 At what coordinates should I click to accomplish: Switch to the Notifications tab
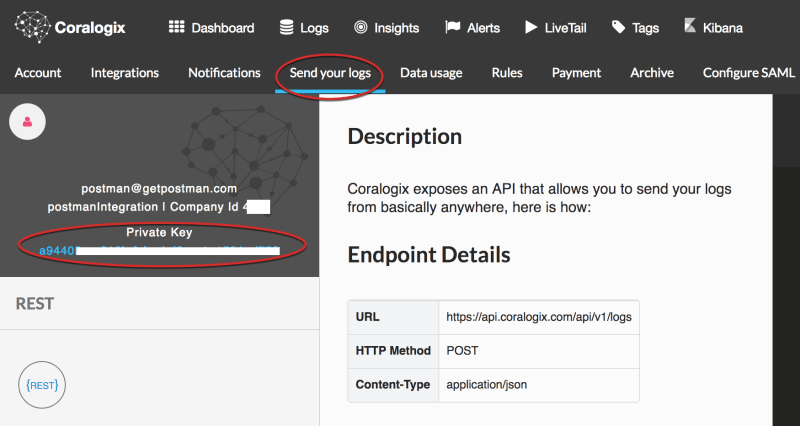tap(224, 73)
